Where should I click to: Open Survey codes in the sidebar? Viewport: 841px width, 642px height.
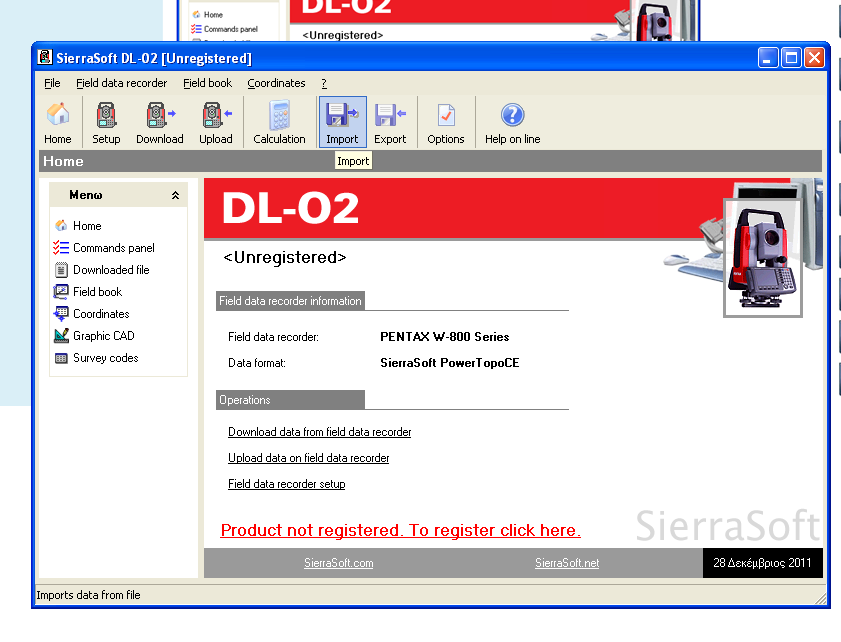tap(97, 358)
